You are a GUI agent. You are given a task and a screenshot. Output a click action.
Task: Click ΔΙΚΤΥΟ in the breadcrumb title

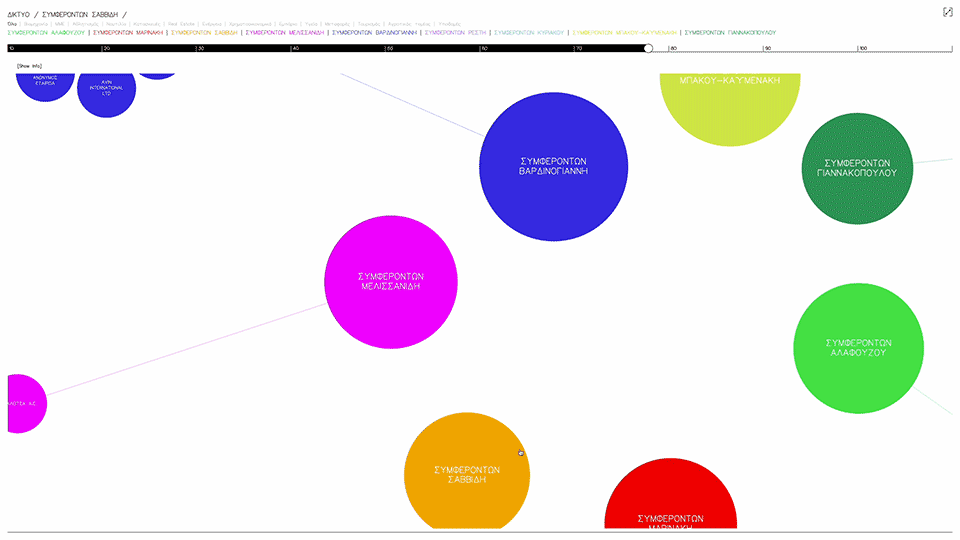[x=18, y=14]
